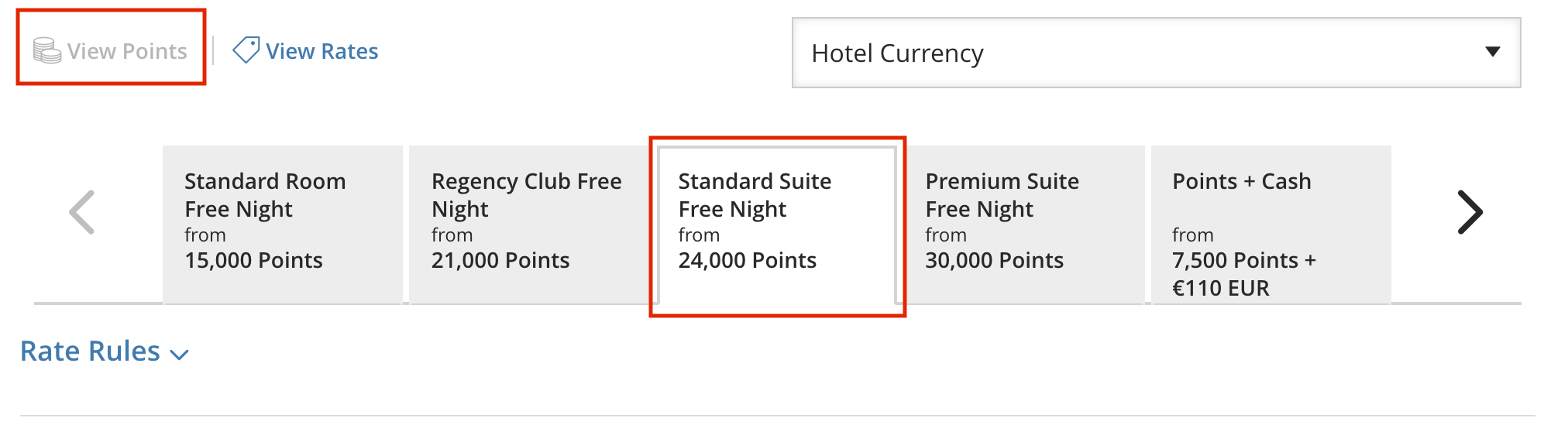
Task: Click the Hotel Currency dropdown triangle
Action: coord(1493,52)
